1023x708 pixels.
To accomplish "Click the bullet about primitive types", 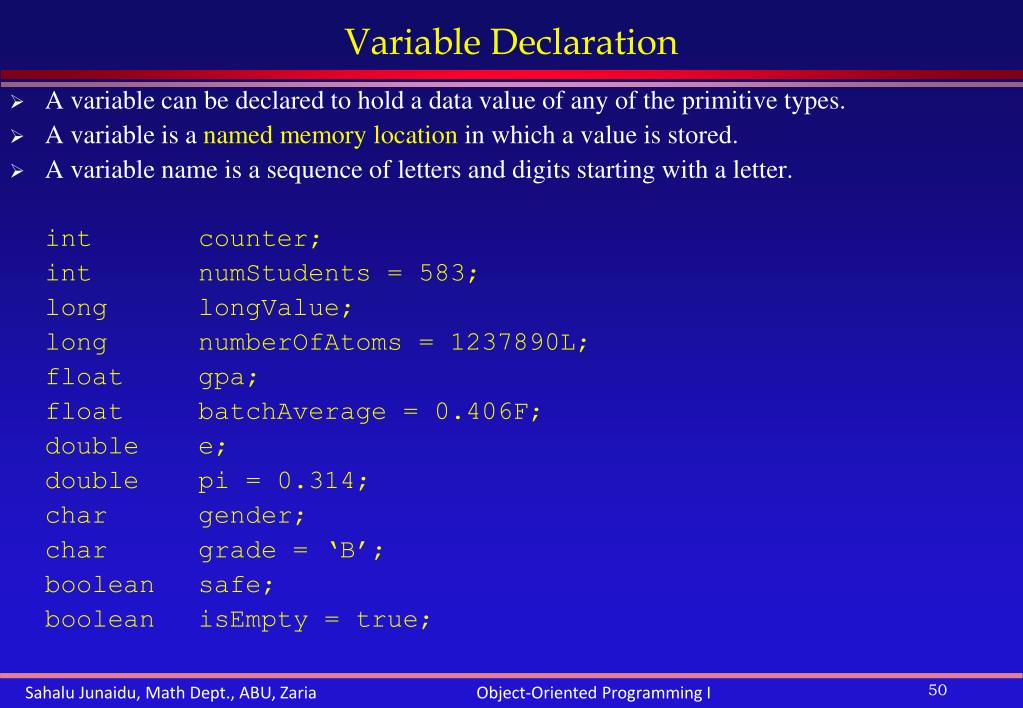I will pyautogui.click(x=445, y=101).
